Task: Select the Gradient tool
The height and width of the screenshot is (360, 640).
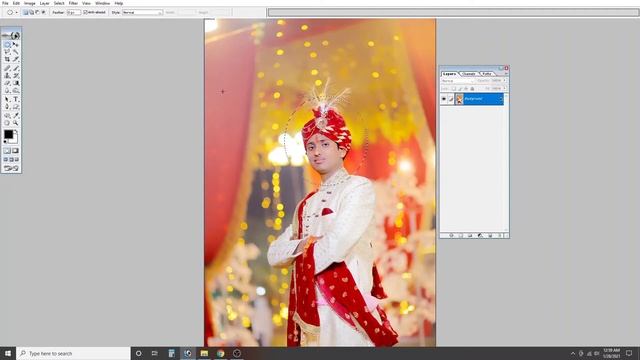Action: [16, 83]
